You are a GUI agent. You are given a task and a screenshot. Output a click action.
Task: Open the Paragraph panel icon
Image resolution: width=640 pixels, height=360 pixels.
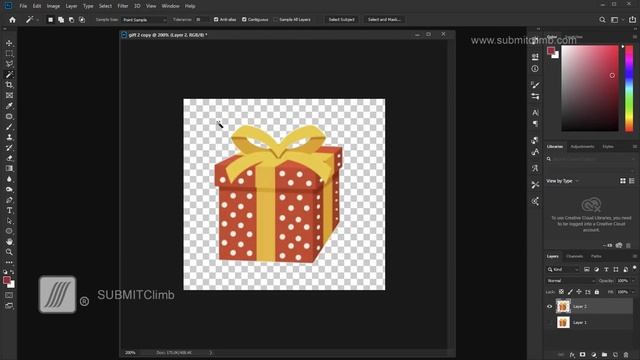coord(535,124)
